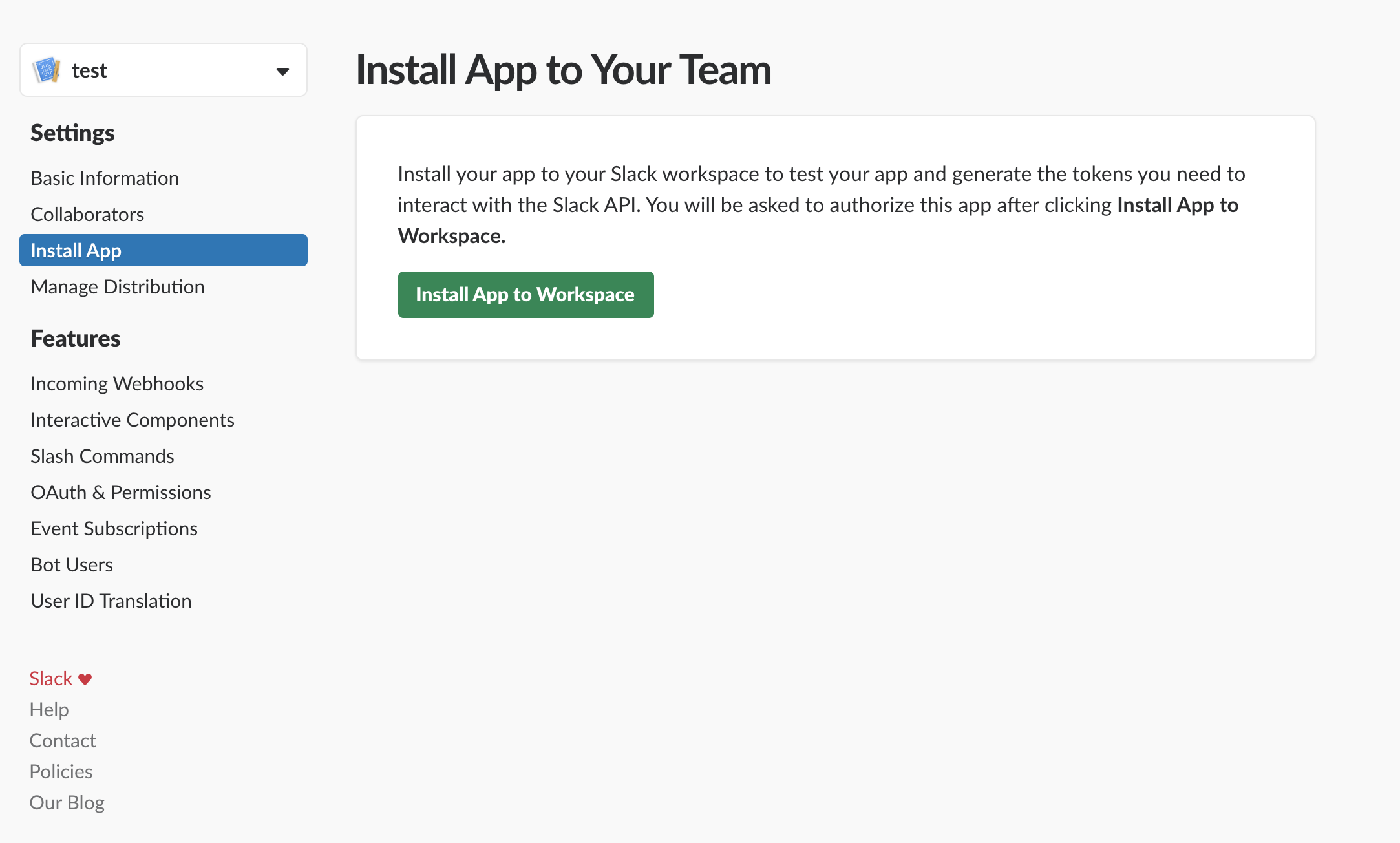Screen dimensions: 1400x843
Task: Open the Slack Our Blog page
Action: tap(67, 802)
